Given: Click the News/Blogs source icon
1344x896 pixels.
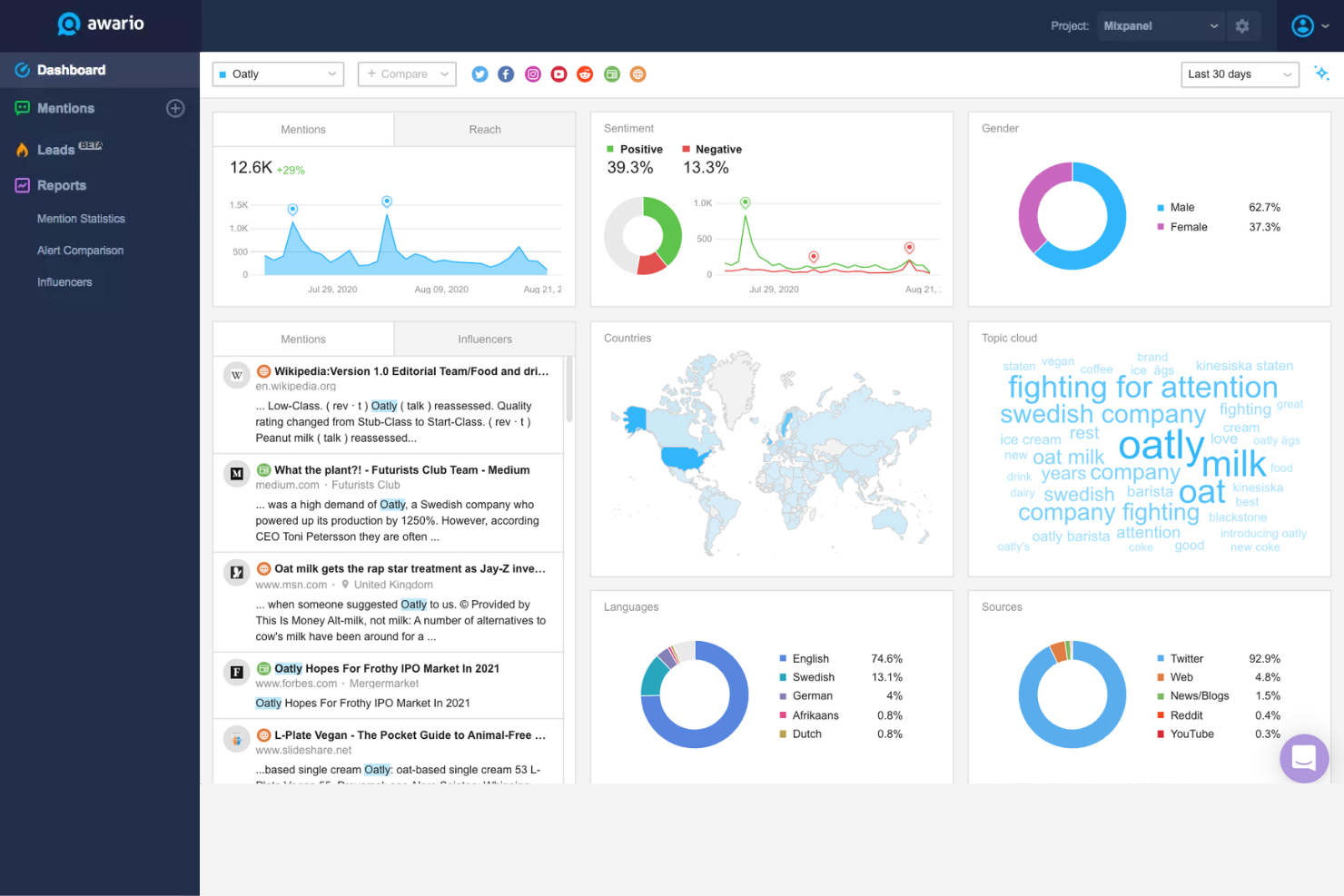Looking at the screenshot, I should tap(611, 74).
